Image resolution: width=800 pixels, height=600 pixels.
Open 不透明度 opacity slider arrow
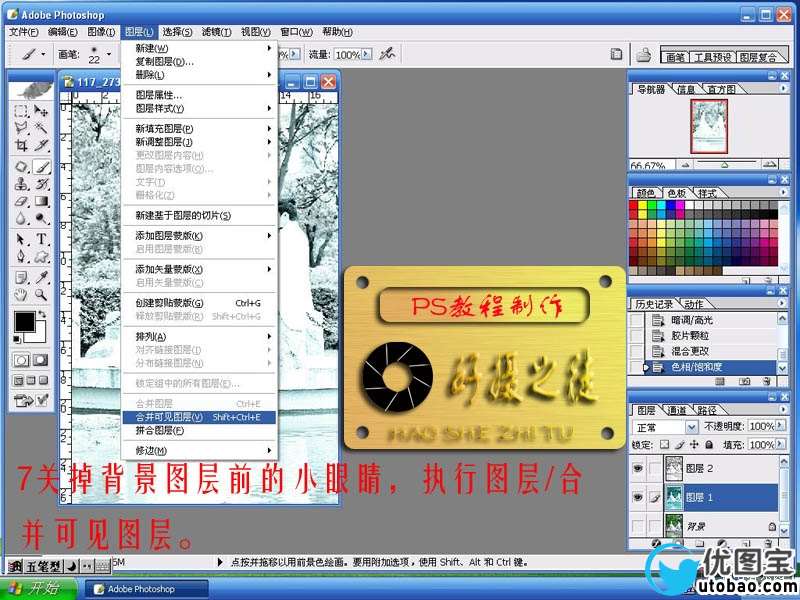(x=781, y=426)
